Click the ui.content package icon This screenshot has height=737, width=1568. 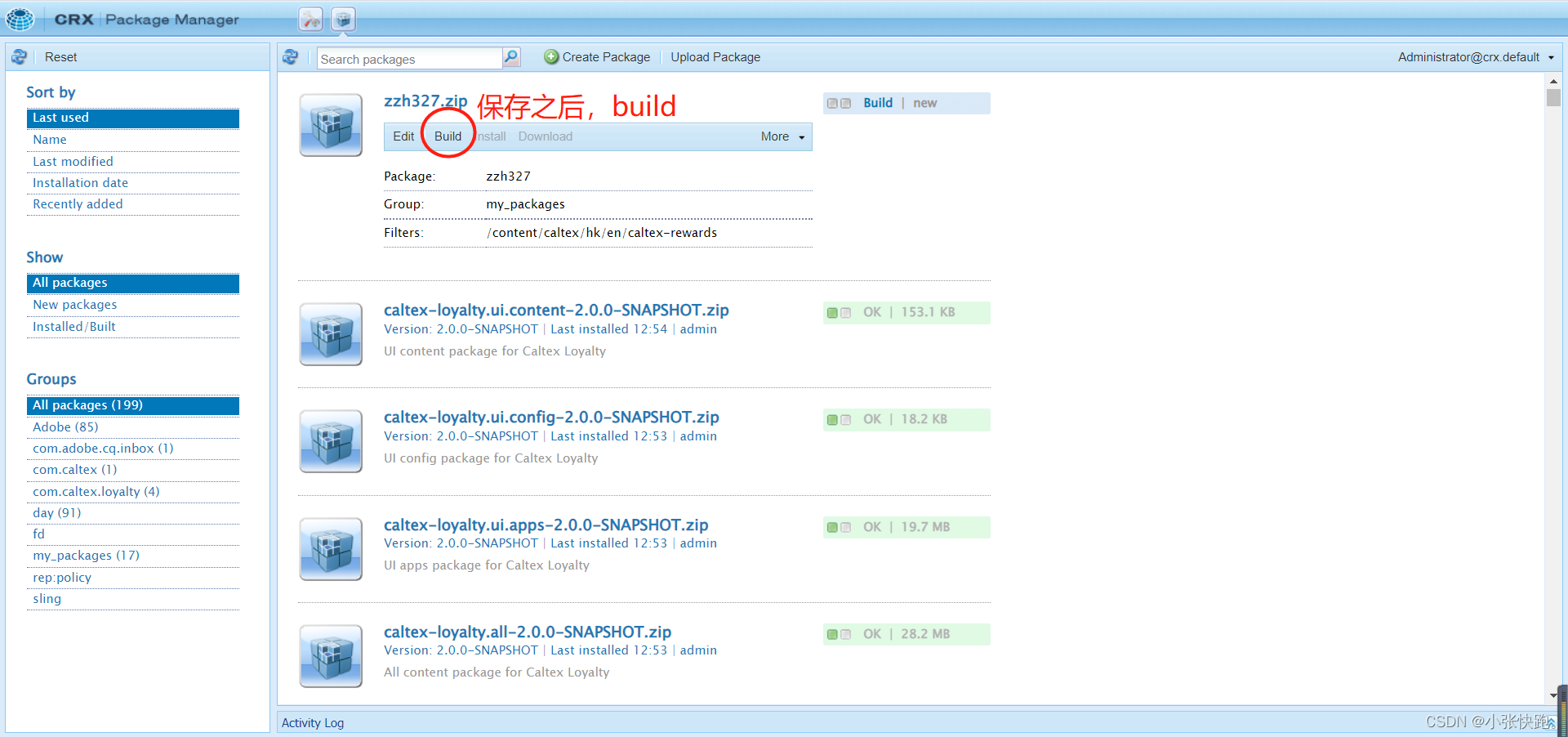point(331,334)
